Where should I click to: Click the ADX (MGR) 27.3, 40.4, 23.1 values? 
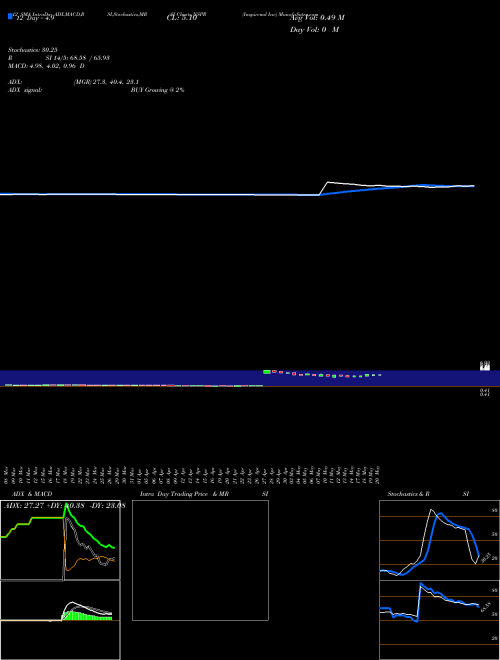pos(106,82)
